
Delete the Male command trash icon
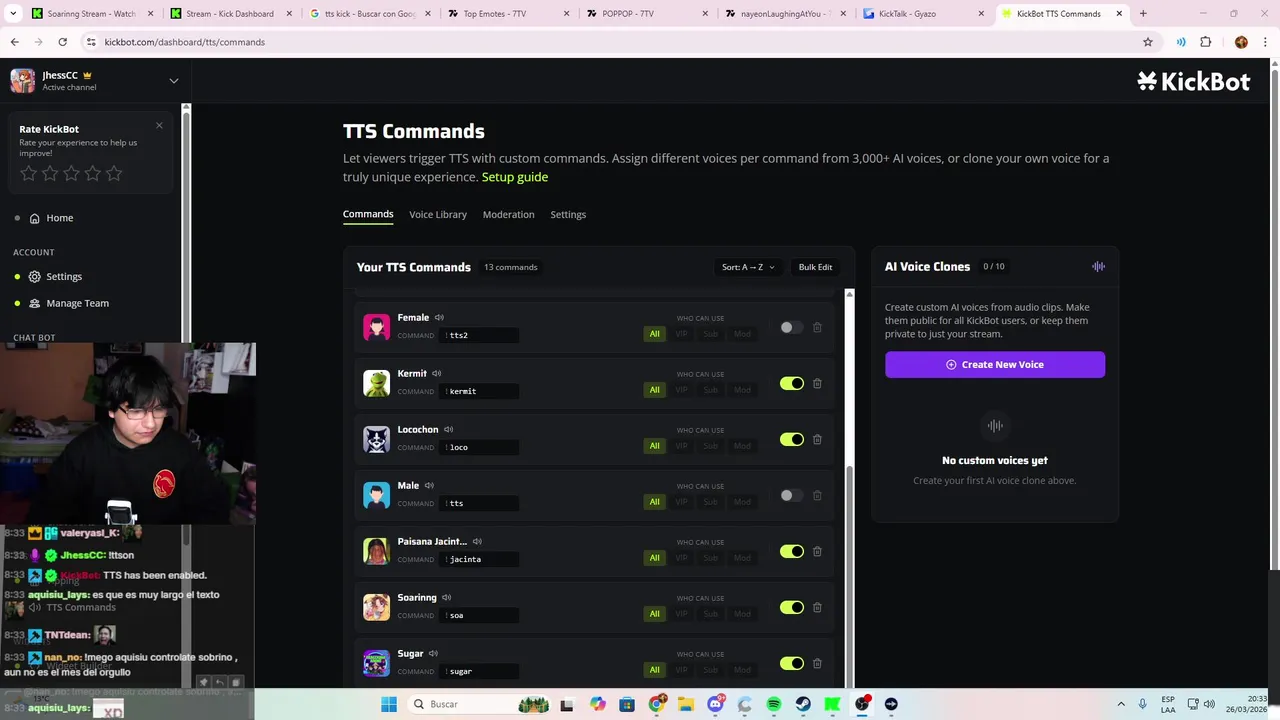point(817,496)
